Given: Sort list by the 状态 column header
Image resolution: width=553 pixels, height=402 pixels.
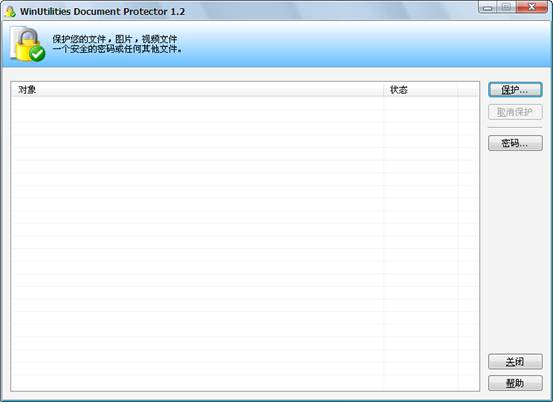Looking at the screenshot, I should [421, 90].
